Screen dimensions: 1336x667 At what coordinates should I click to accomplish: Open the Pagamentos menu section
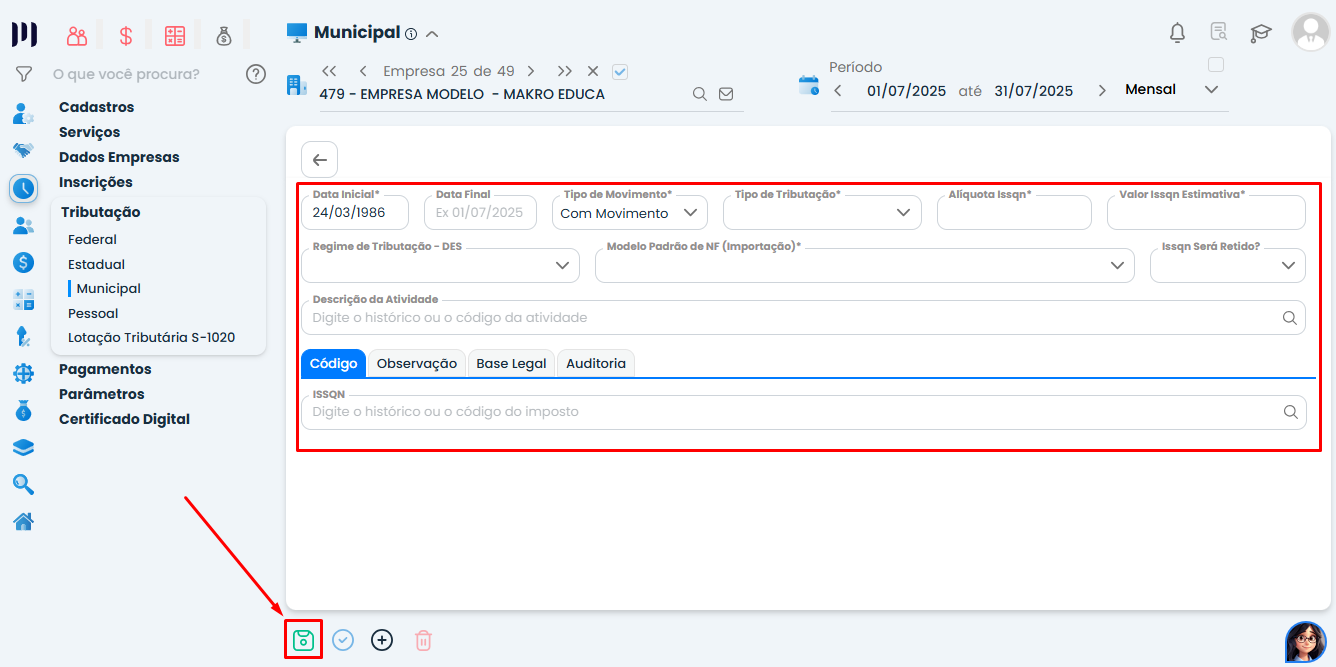105,369
